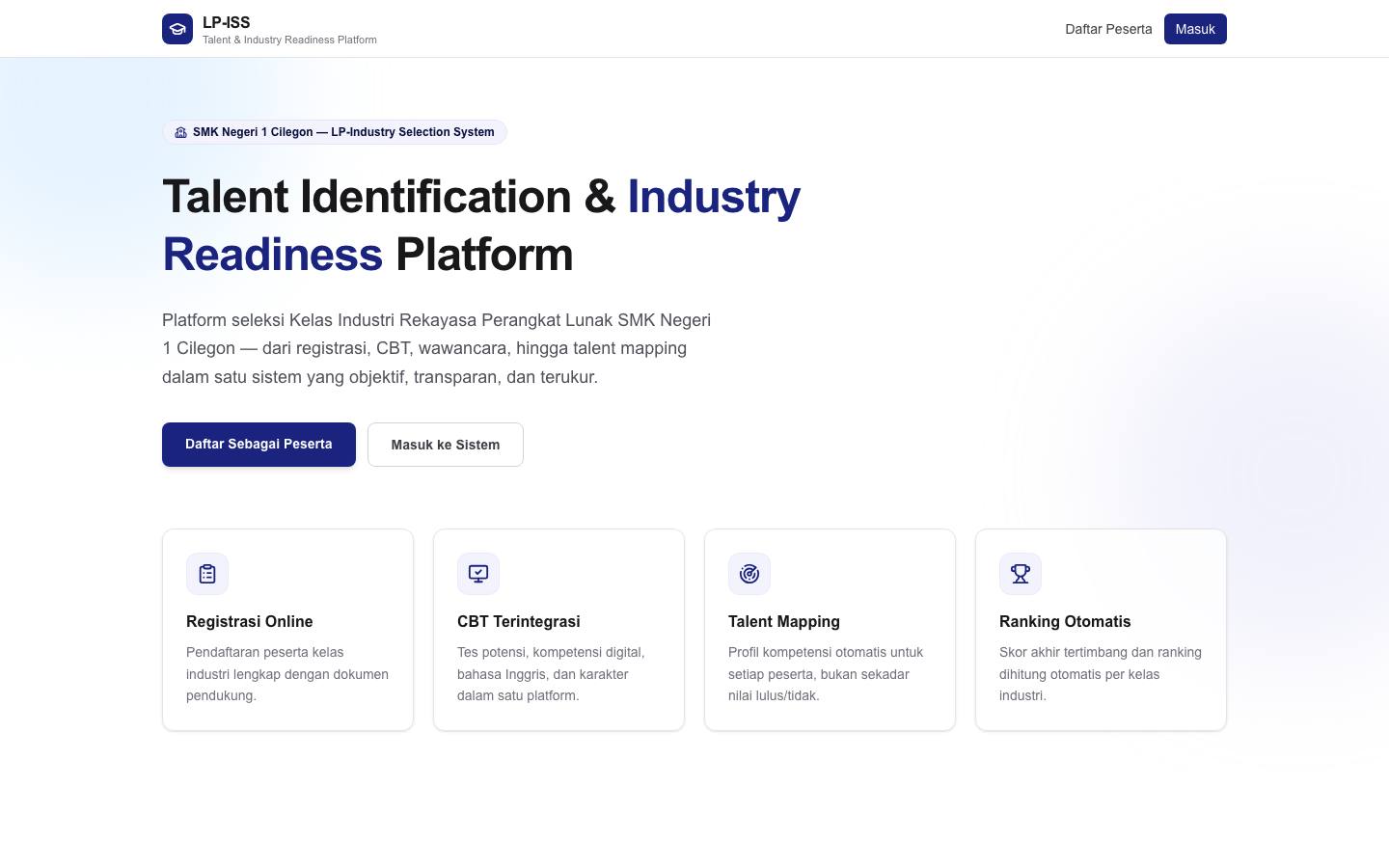Click the Platform seleksi Kelas Industri paragraph
This screenshot has height=868, width=1389.
pos(437,348)
